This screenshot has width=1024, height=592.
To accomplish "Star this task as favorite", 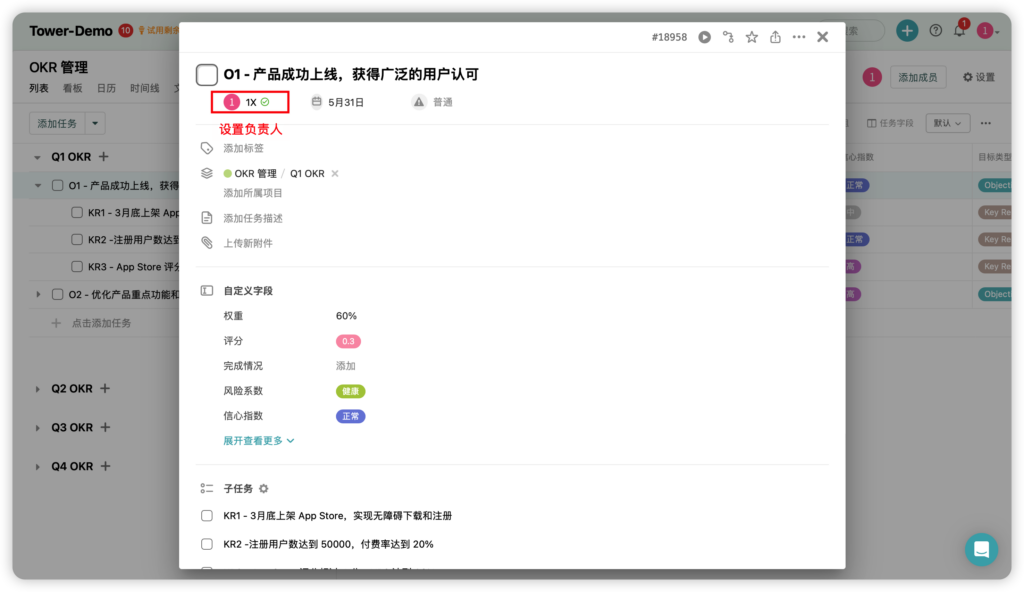I will (x=753, y=36).
